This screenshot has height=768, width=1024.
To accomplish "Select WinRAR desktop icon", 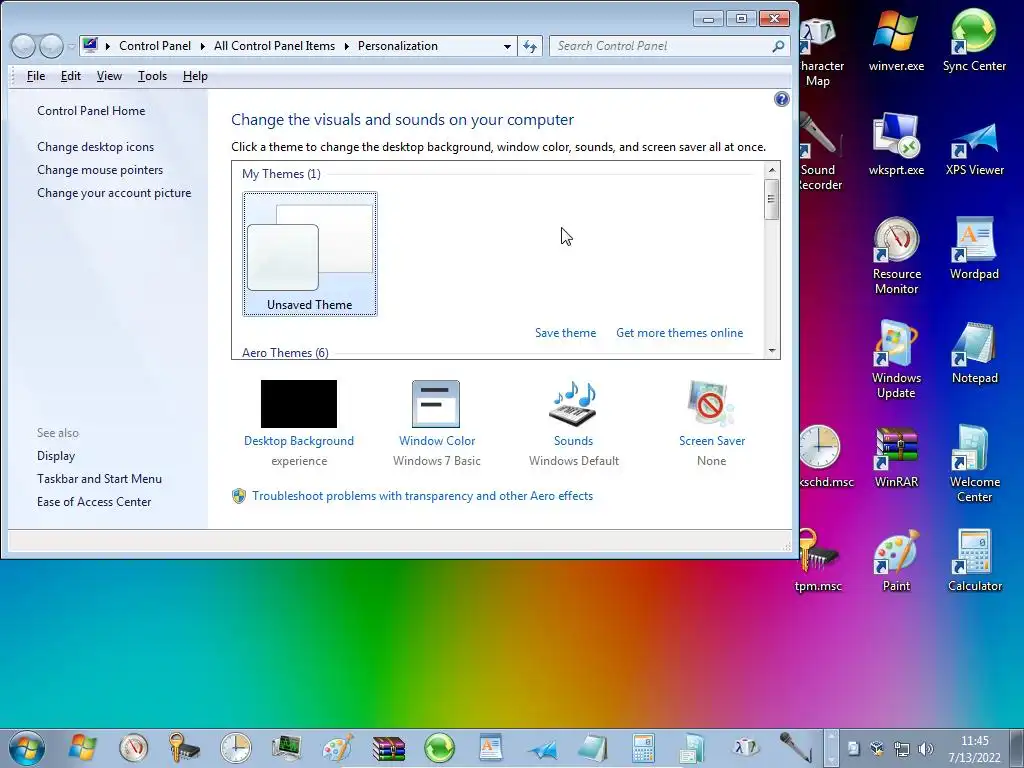I will click(896, 456).
